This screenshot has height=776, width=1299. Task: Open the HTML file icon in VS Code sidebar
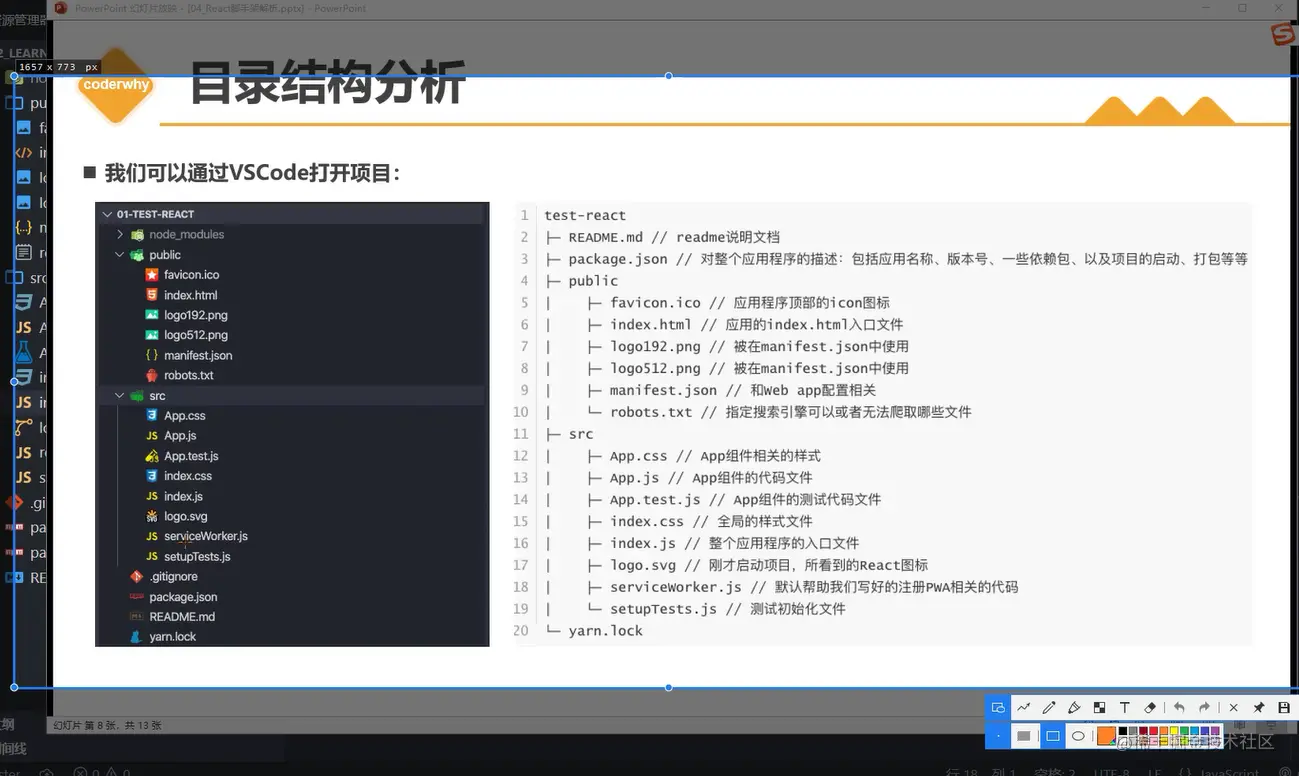pyautogui.click(x=26, y=153)
